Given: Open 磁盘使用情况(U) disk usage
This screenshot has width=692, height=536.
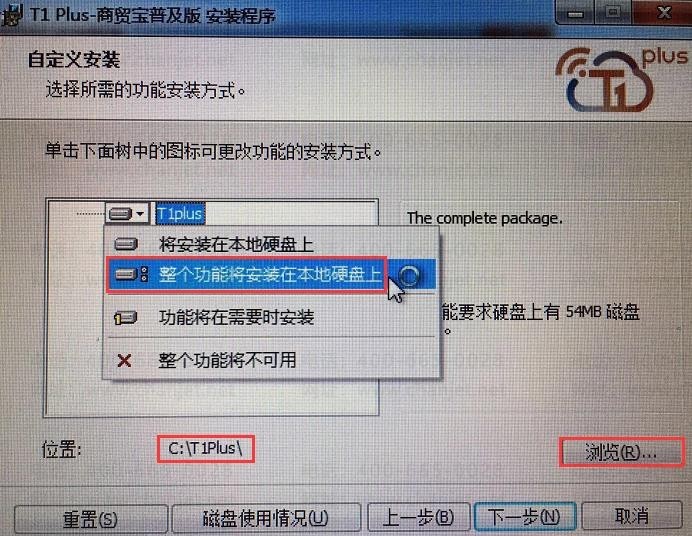Looking at the screenshot, I should pyautogui.click(x=265, y=518).
